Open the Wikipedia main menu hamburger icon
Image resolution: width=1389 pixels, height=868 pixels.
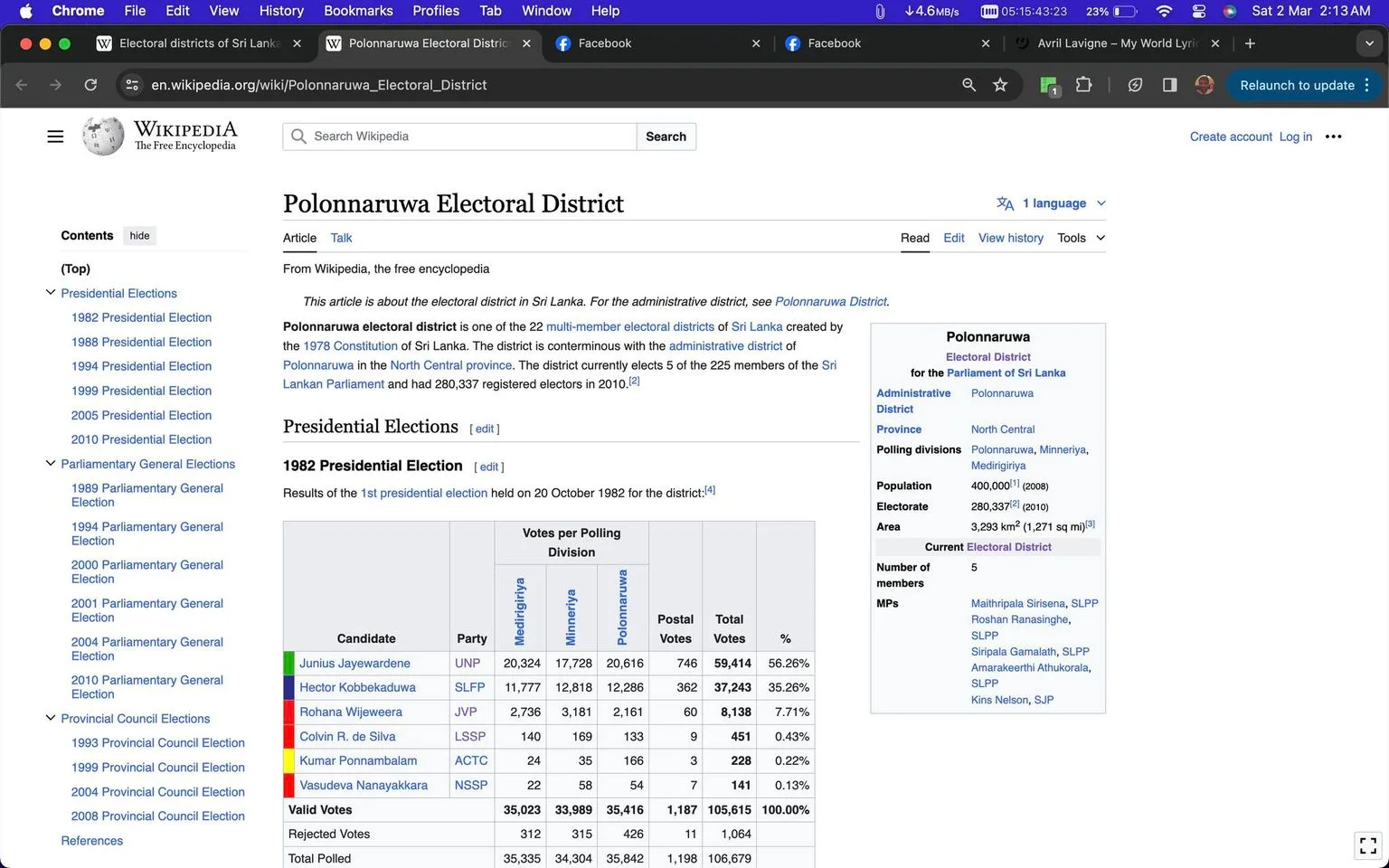tap(55, 137)
